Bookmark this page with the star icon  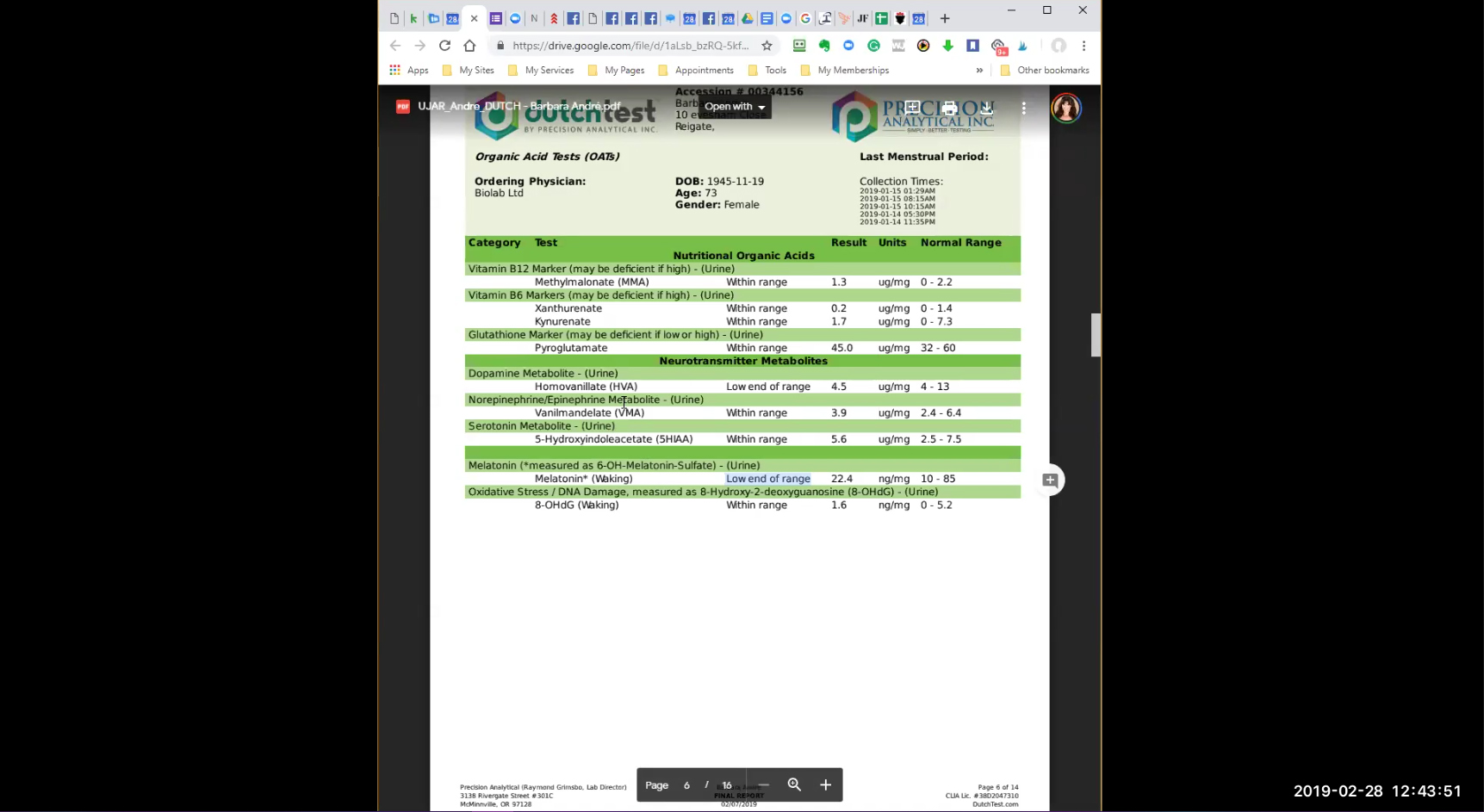(x=767, y=46)
